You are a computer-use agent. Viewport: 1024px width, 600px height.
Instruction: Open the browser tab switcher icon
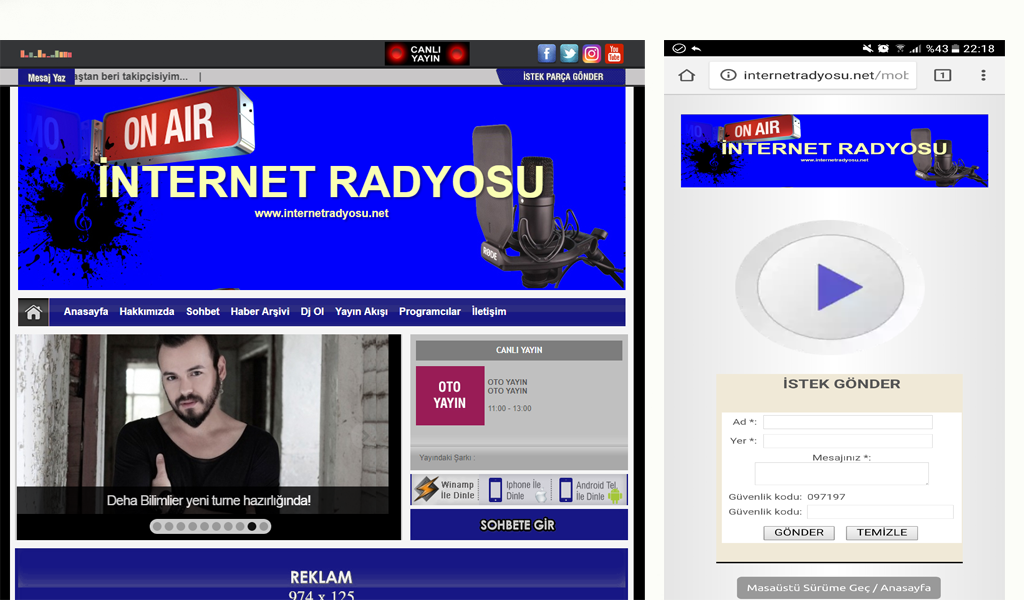(x=942, y=76)
